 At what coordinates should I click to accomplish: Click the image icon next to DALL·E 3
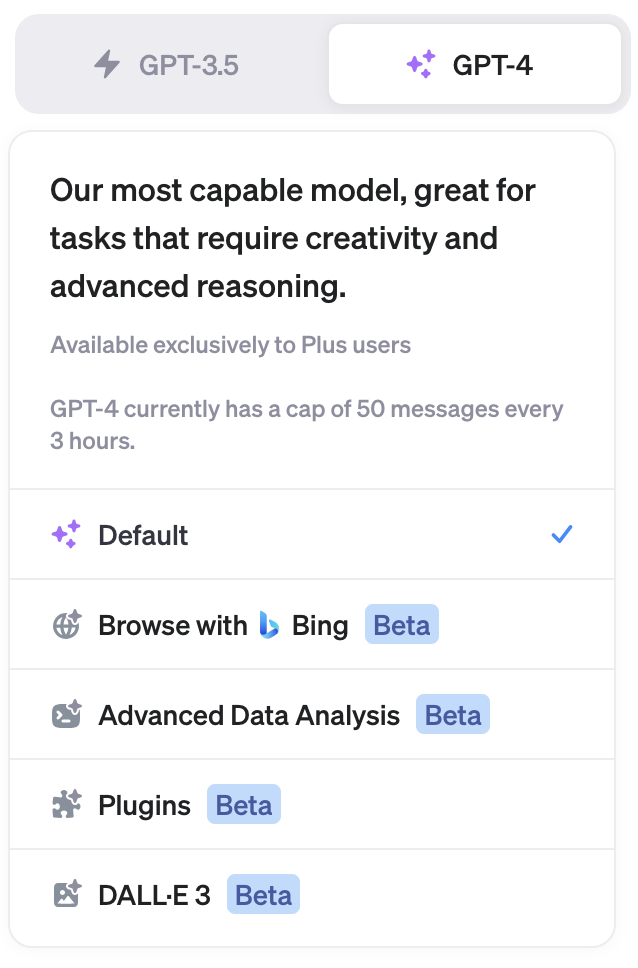[x=65, y=894]
